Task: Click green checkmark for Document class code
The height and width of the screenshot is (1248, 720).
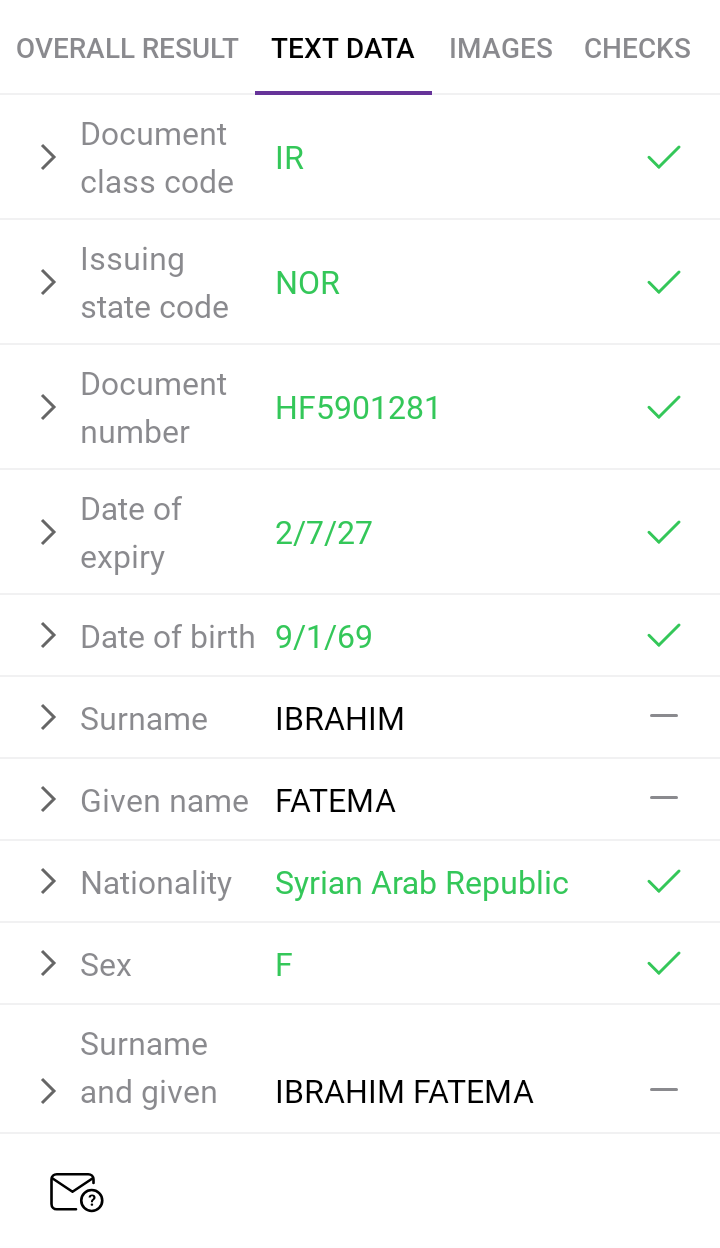Action: click(x=664, y=157)
